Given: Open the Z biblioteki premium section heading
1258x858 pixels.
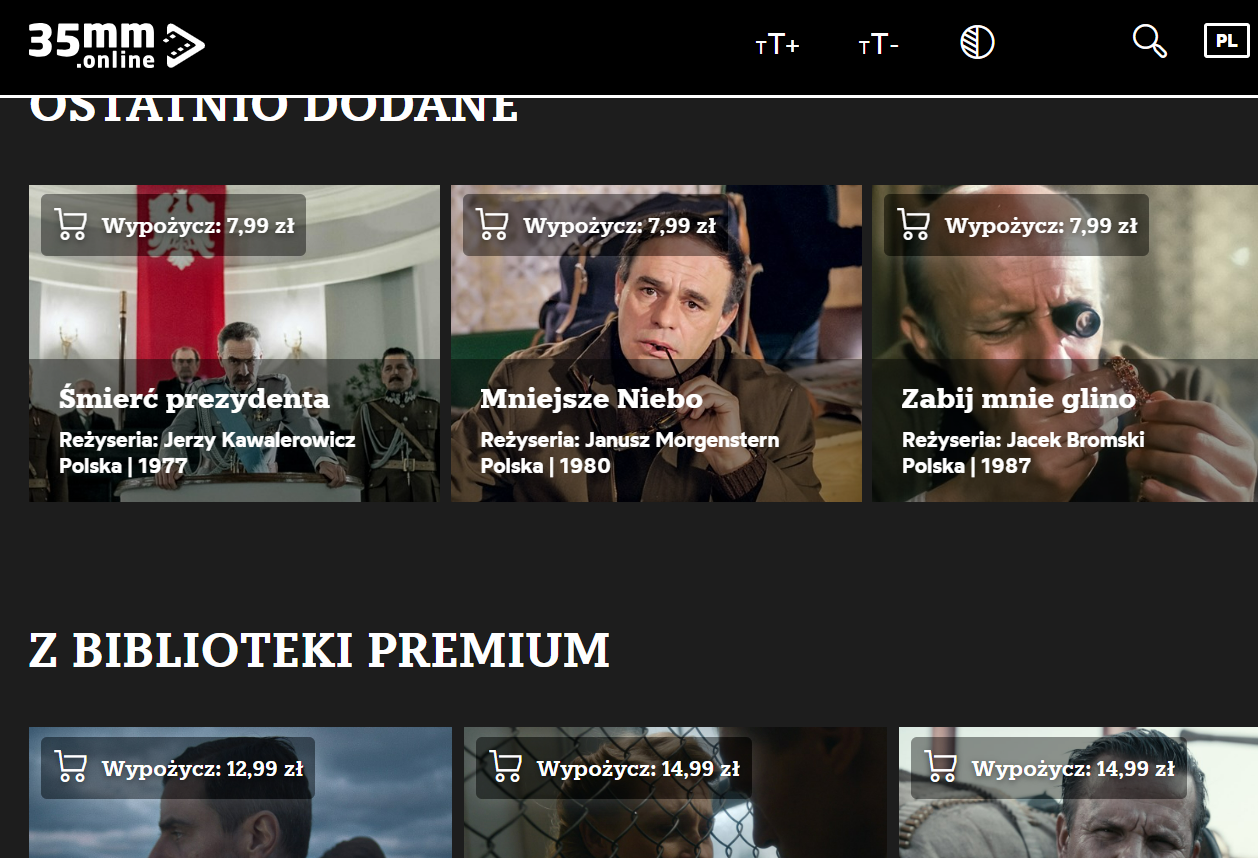Looking at the screenshot, I should coord(319,651).
